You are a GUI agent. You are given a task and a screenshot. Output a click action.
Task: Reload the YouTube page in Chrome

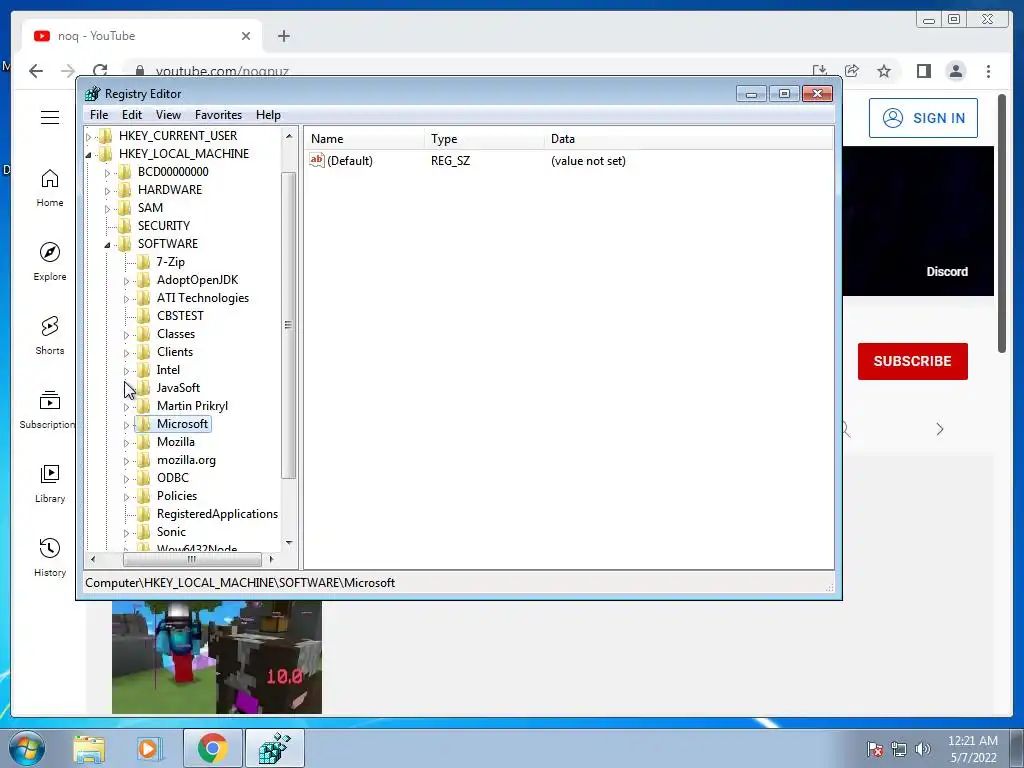point(100,71)
